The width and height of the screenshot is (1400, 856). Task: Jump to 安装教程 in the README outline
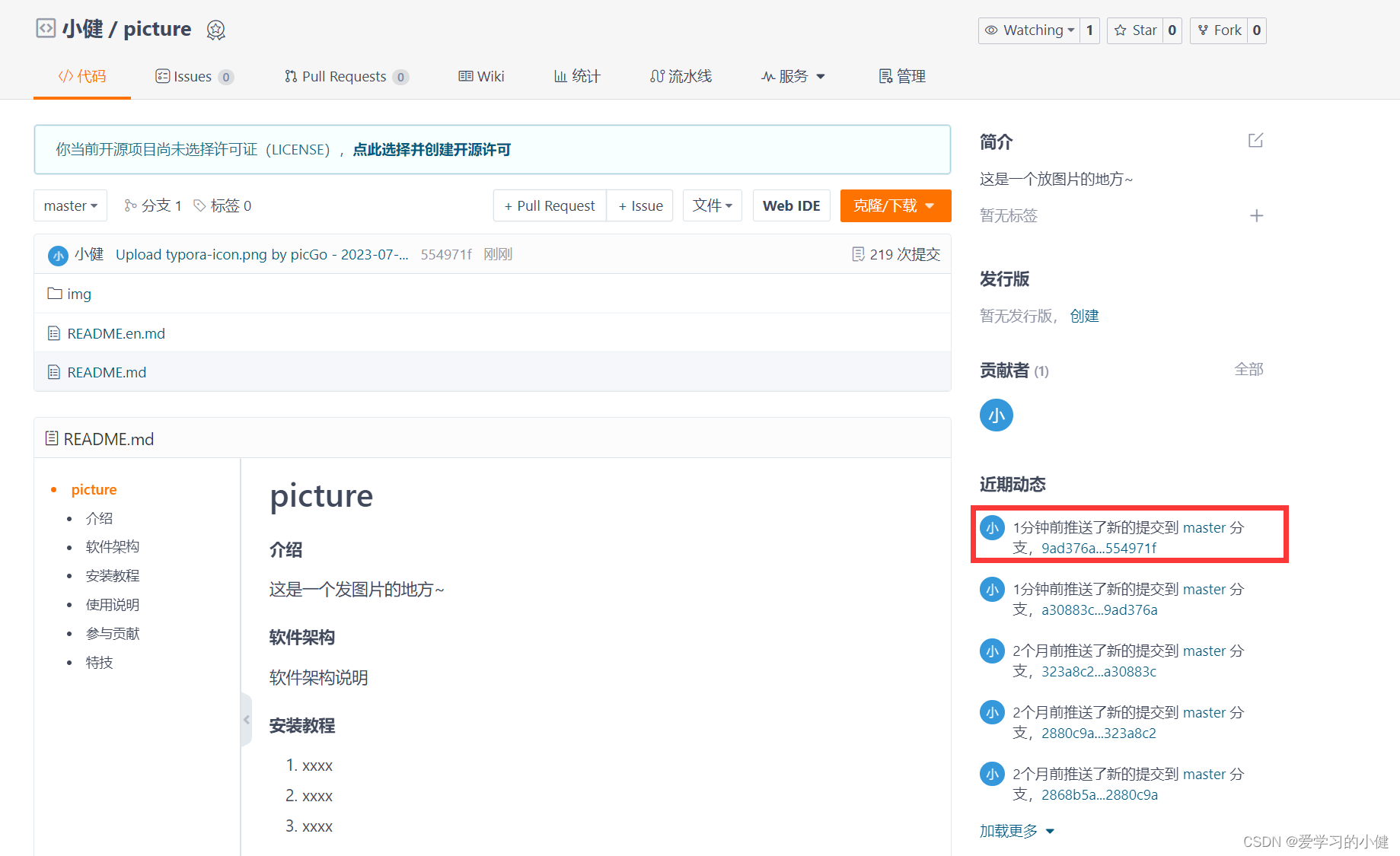click(113, 576)
